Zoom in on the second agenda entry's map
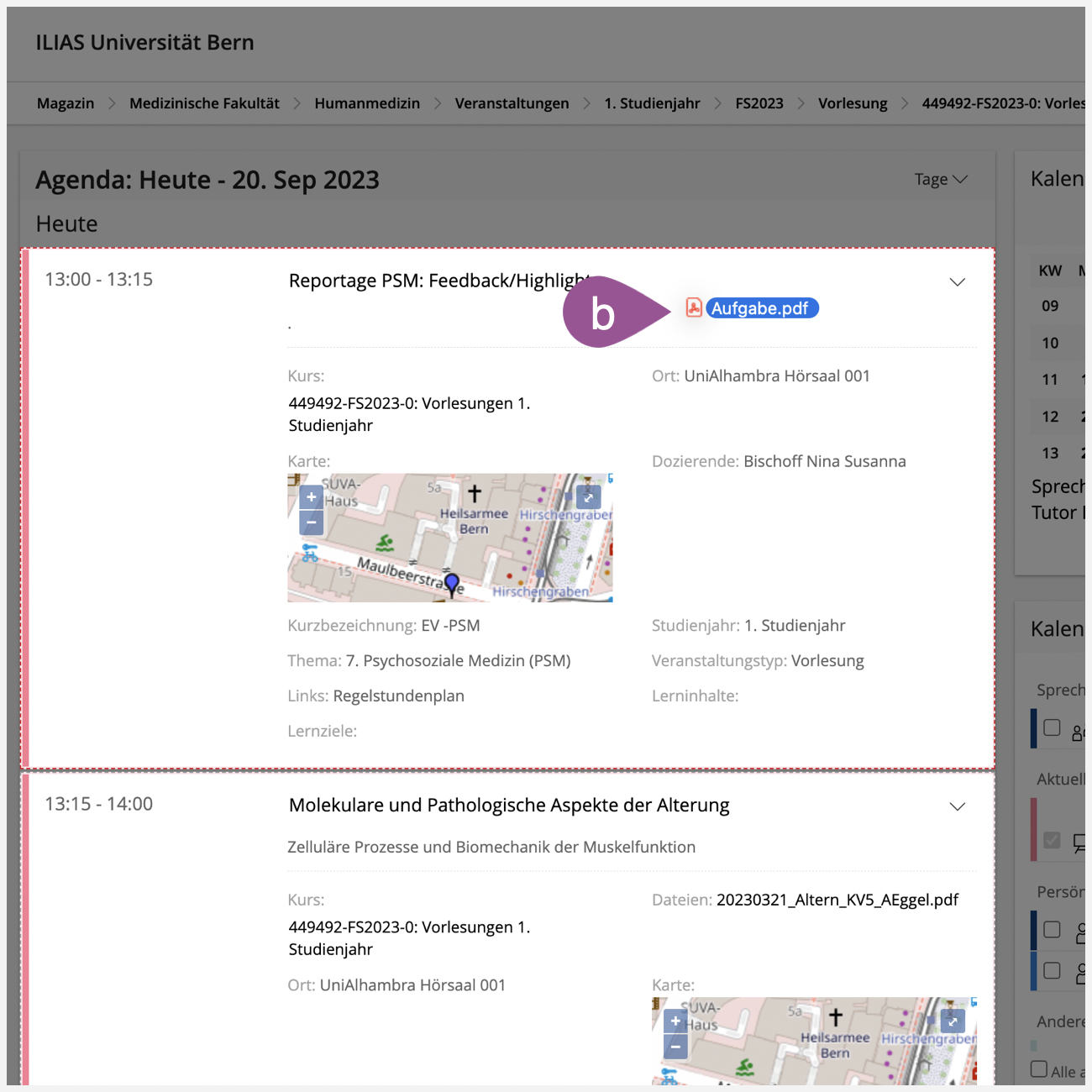This screenshot has height=1092, width=1092. coord(675,1021)
